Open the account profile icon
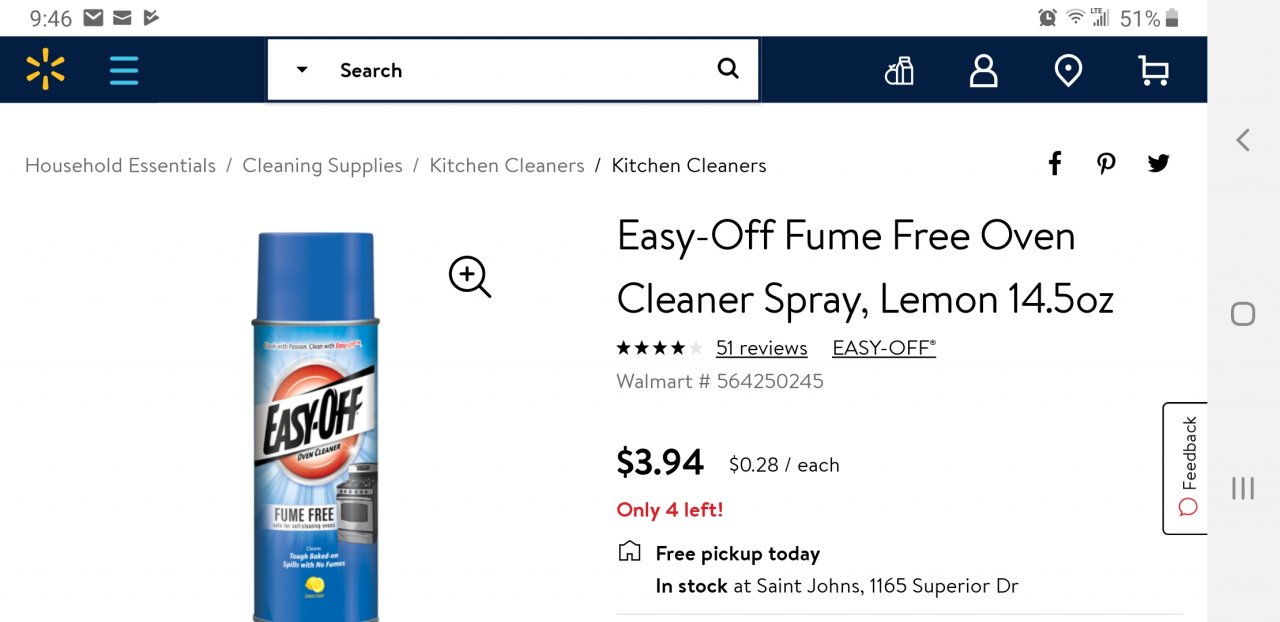The width and height of the screenshot is (1280, 622). [984, 70]
